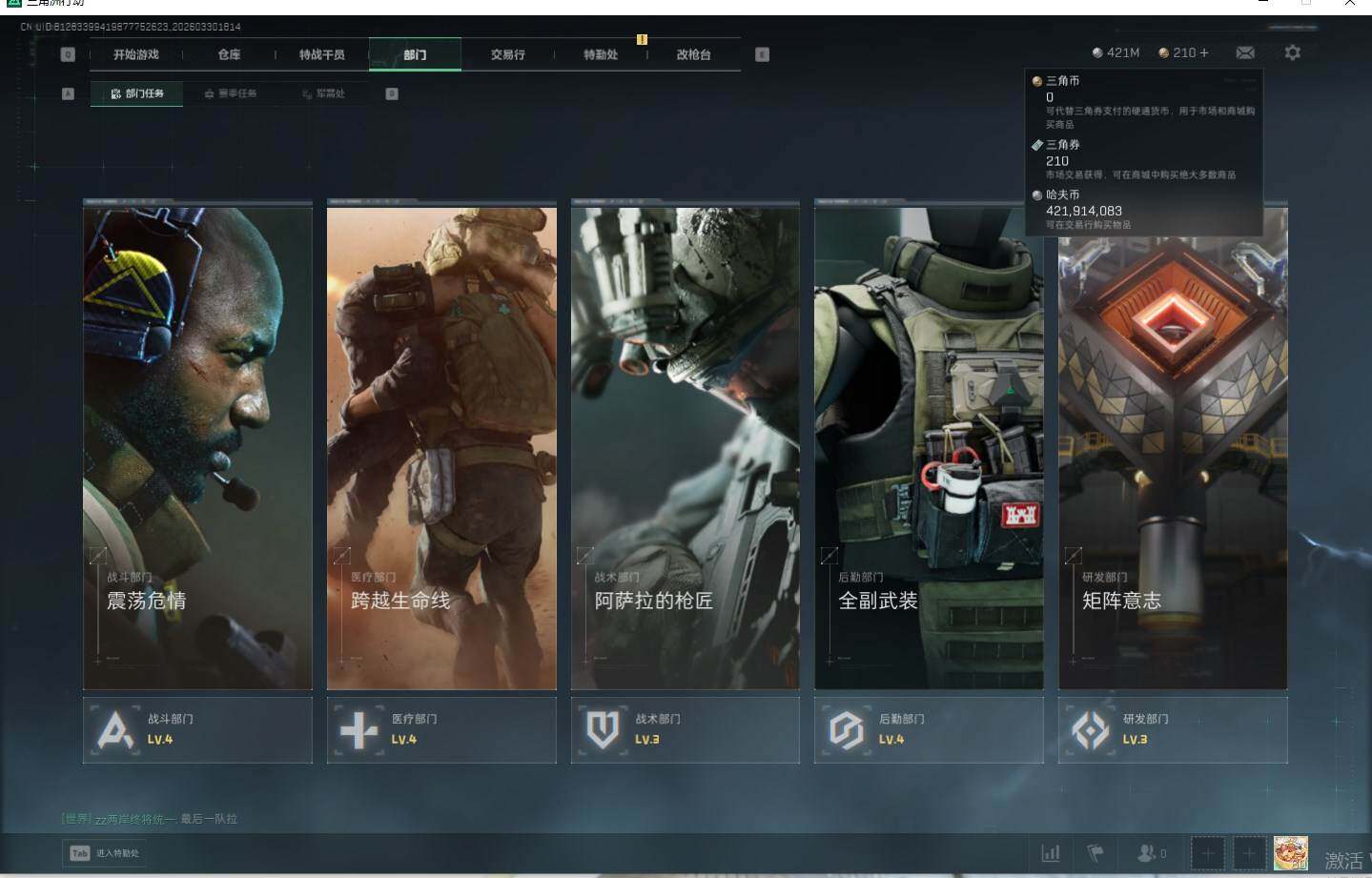This screenshot has width=1372, height=878.
Task: Open the 阿萨拉的枪匠 mission card
Action: pyautogui.click(x=686, y=444)
